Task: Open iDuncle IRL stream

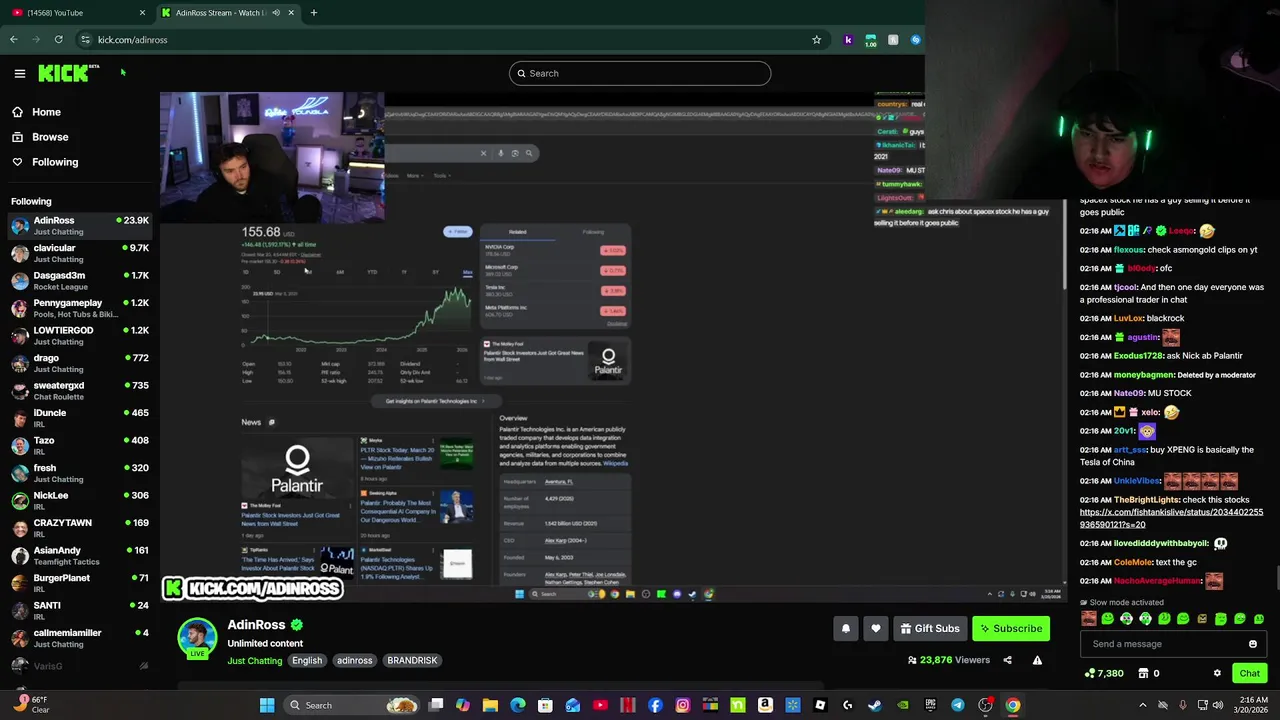Action: (80, 418)
